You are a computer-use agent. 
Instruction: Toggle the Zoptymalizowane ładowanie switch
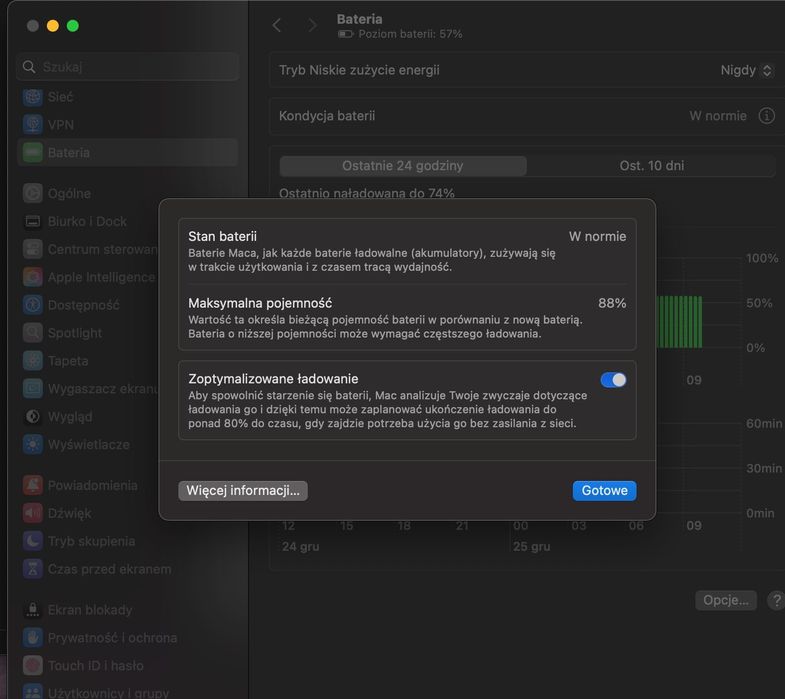click(x=613, y=380)
